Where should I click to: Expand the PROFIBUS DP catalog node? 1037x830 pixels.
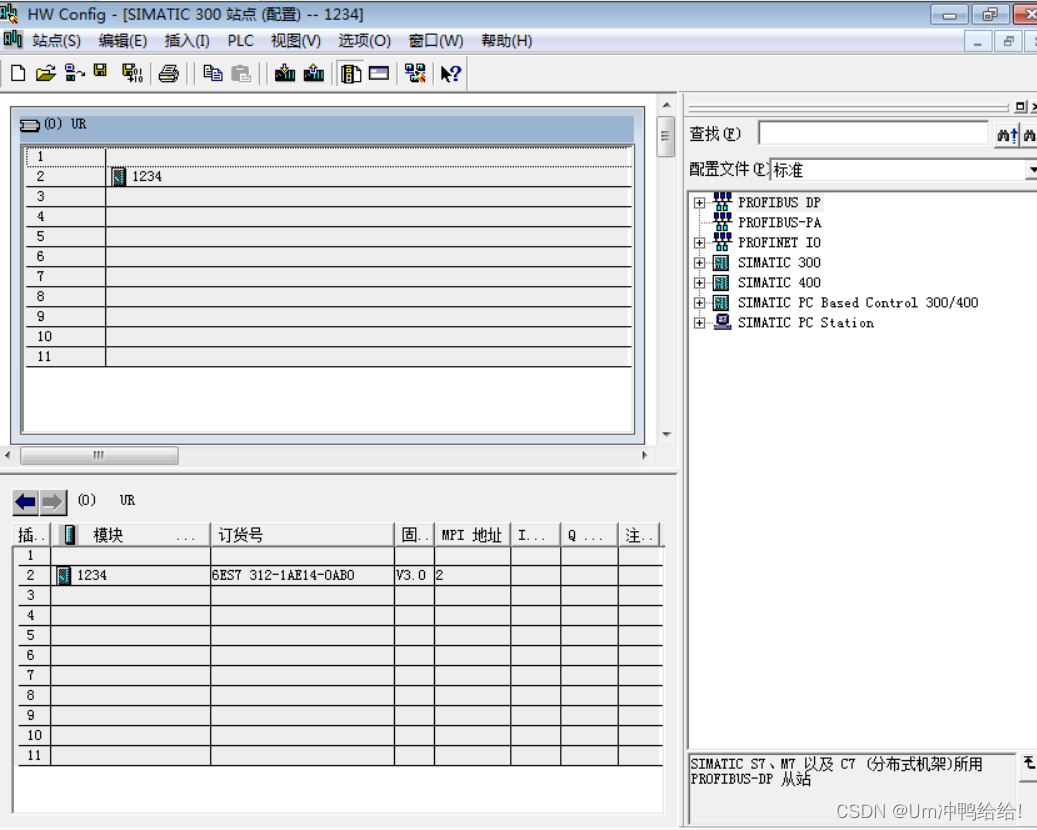[699, 203]
